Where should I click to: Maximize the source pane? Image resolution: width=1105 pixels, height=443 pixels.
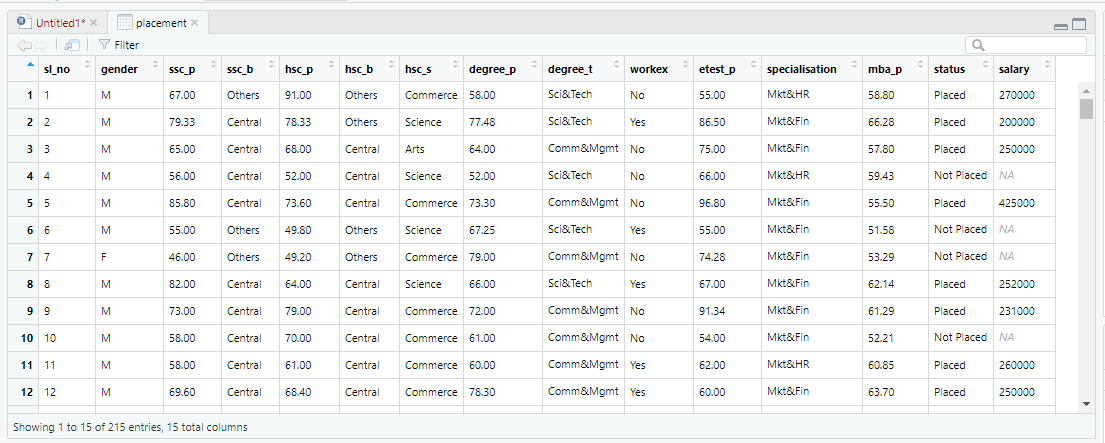pyautogui.click(x=1079, y=25)
